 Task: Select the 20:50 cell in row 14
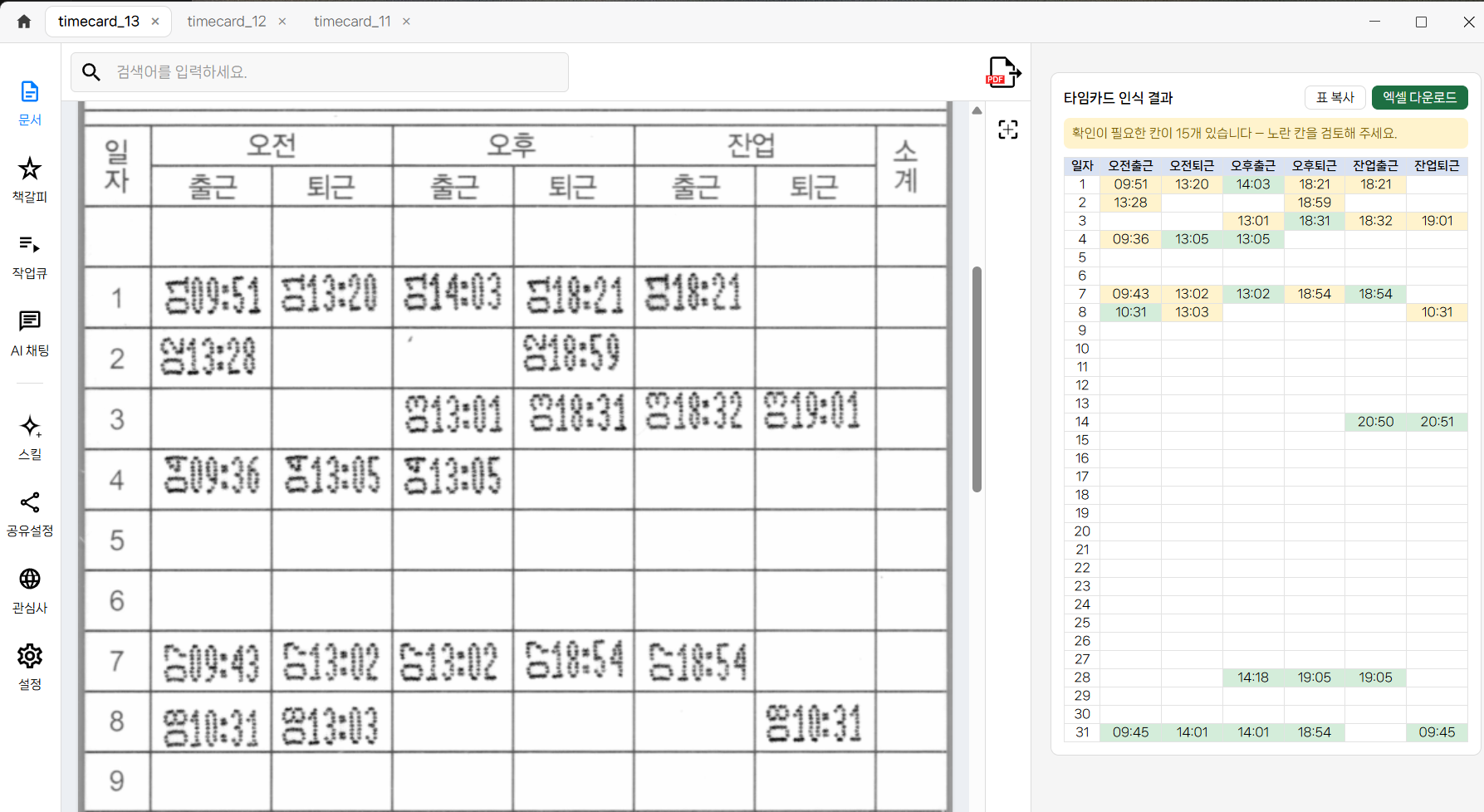click(1375, 422)
